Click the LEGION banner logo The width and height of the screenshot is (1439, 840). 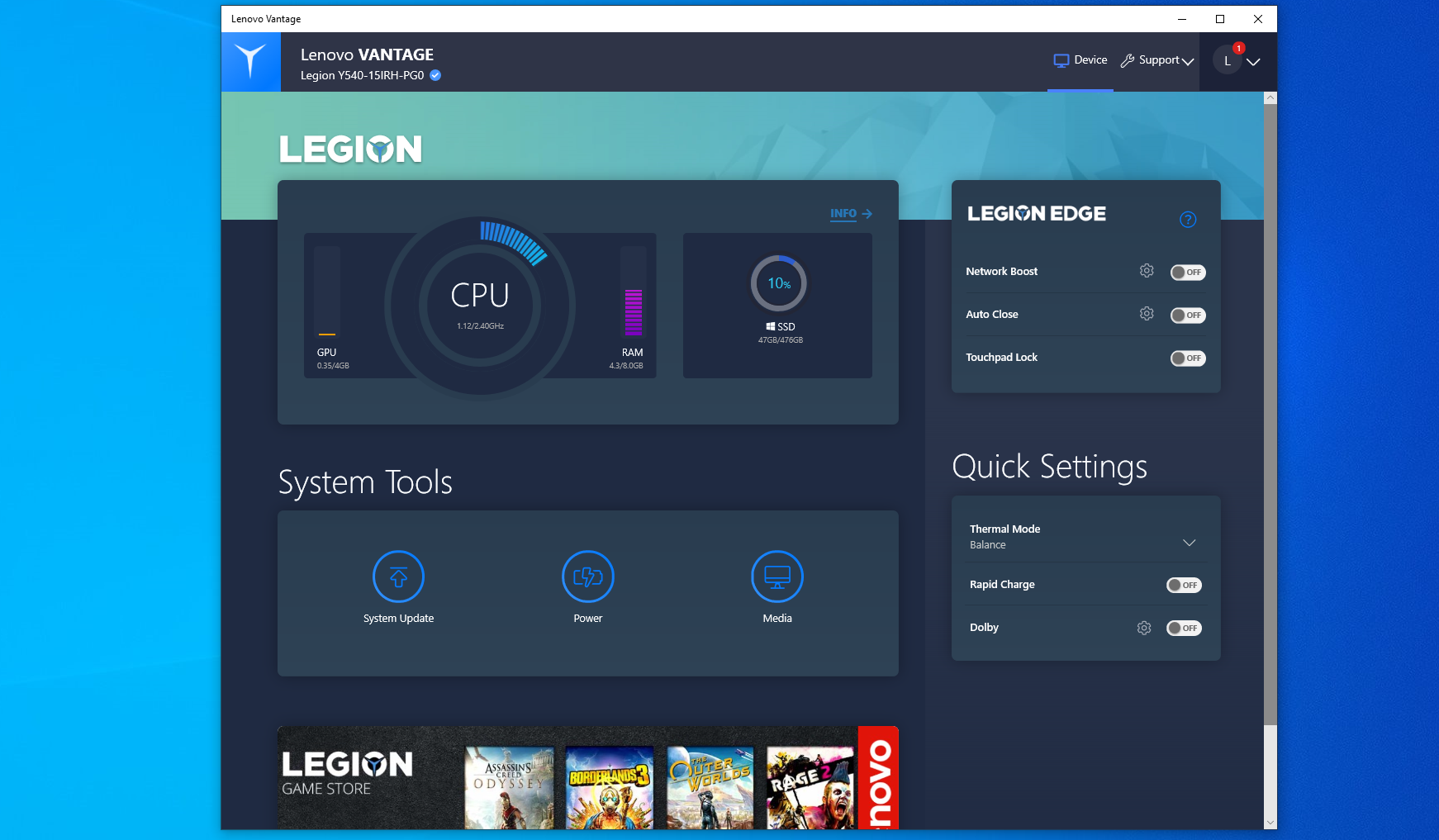pyautogui.click(x=350, y=149)
